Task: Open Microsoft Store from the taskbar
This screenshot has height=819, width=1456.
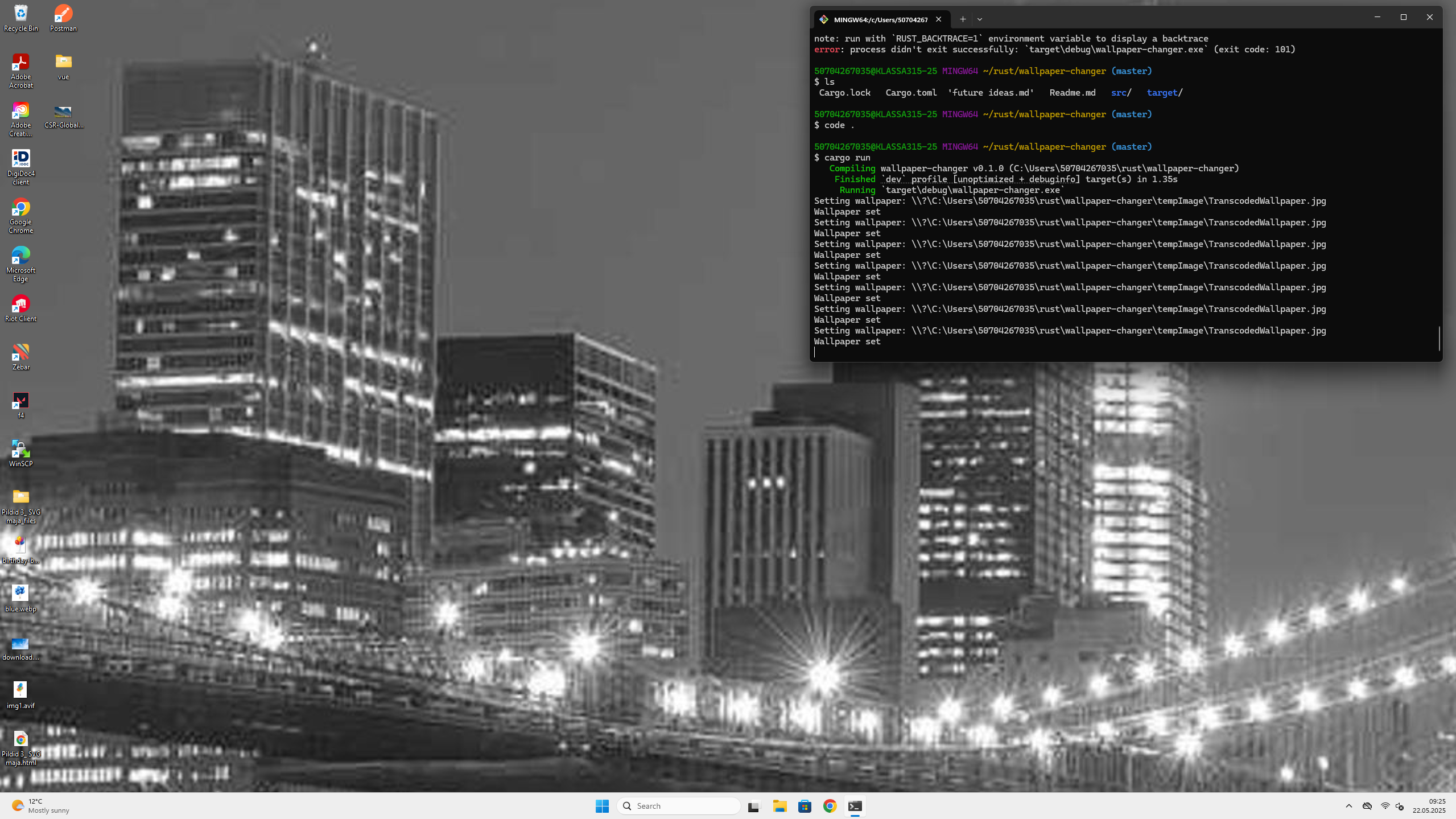Action: (x=805, y=805)
